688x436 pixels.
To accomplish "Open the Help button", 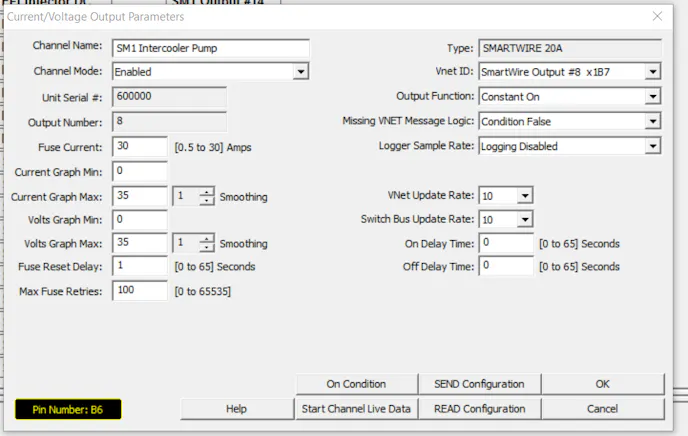I will point(236,408).
